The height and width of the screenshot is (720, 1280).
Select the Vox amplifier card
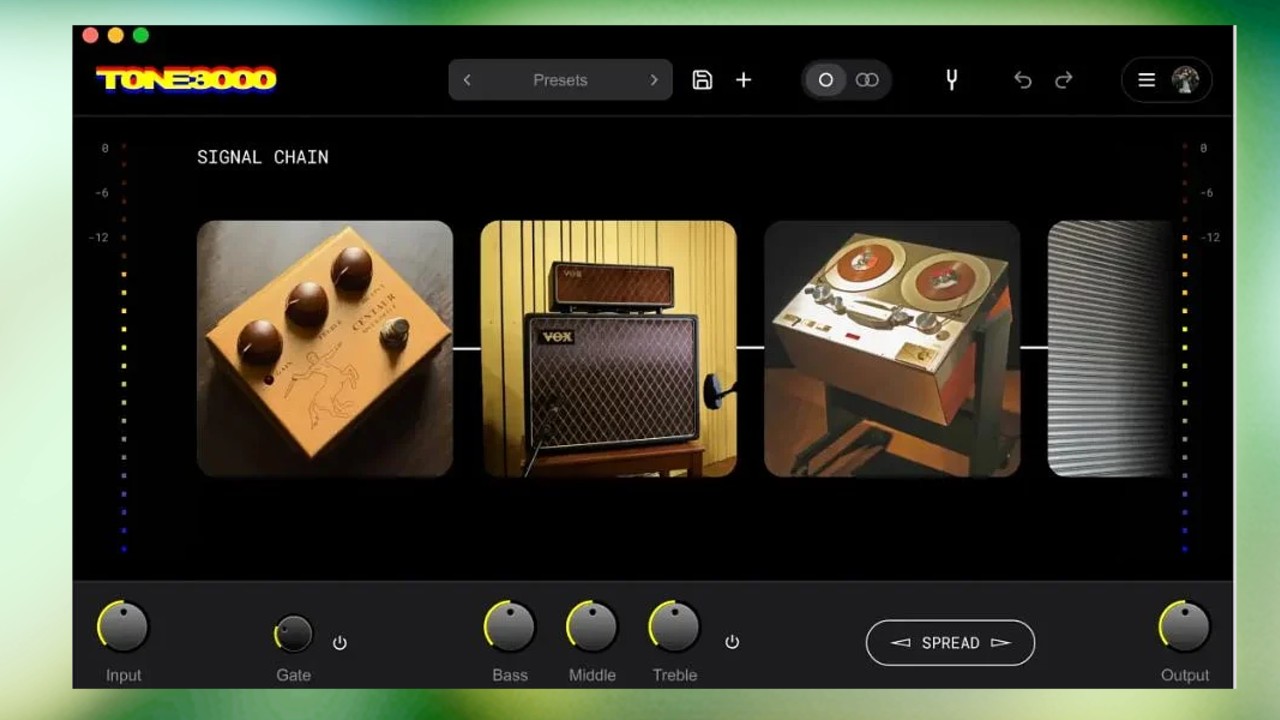click(x=608, y=348)
